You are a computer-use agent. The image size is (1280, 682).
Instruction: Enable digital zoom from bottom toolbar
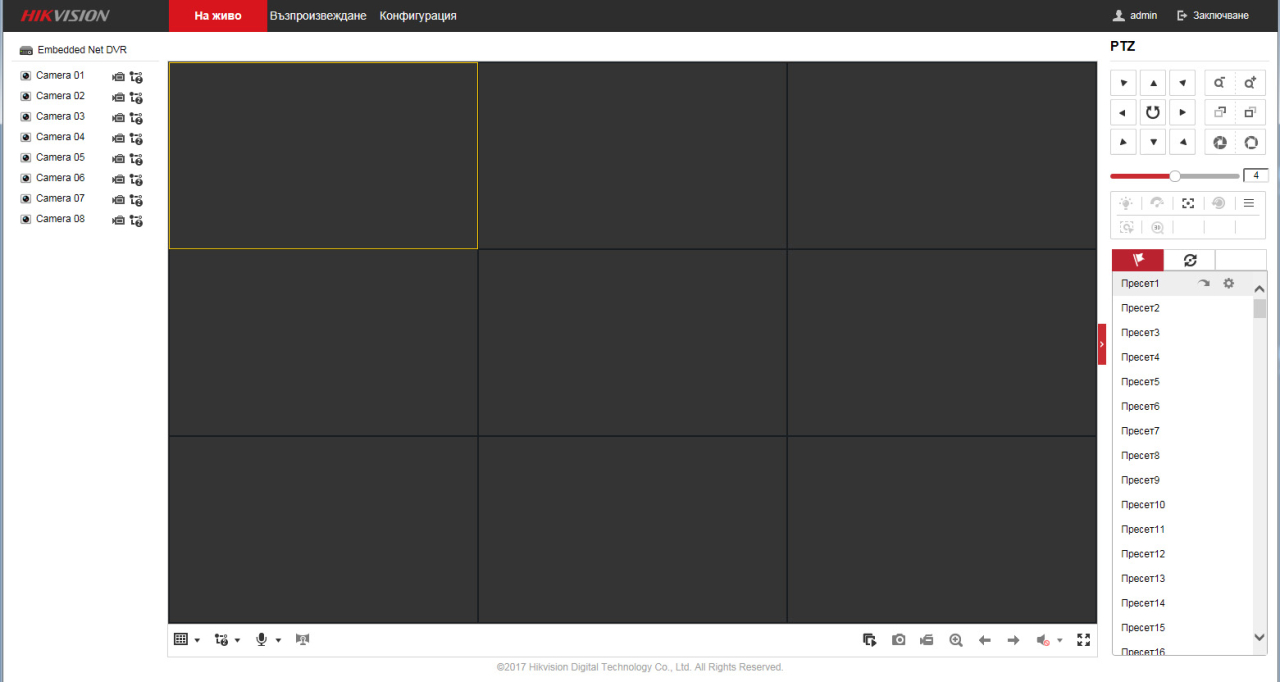coord(956,640)
